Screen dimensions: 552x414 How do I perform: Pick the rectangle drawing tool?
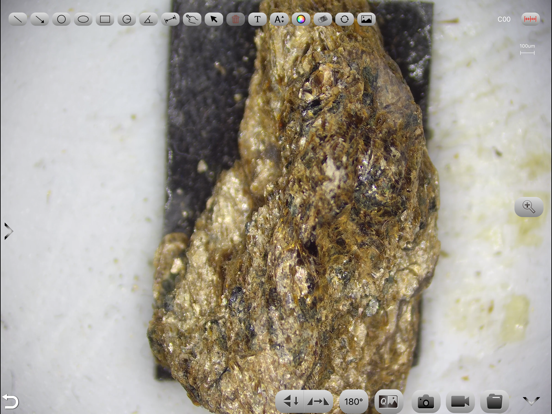[105, 19]
